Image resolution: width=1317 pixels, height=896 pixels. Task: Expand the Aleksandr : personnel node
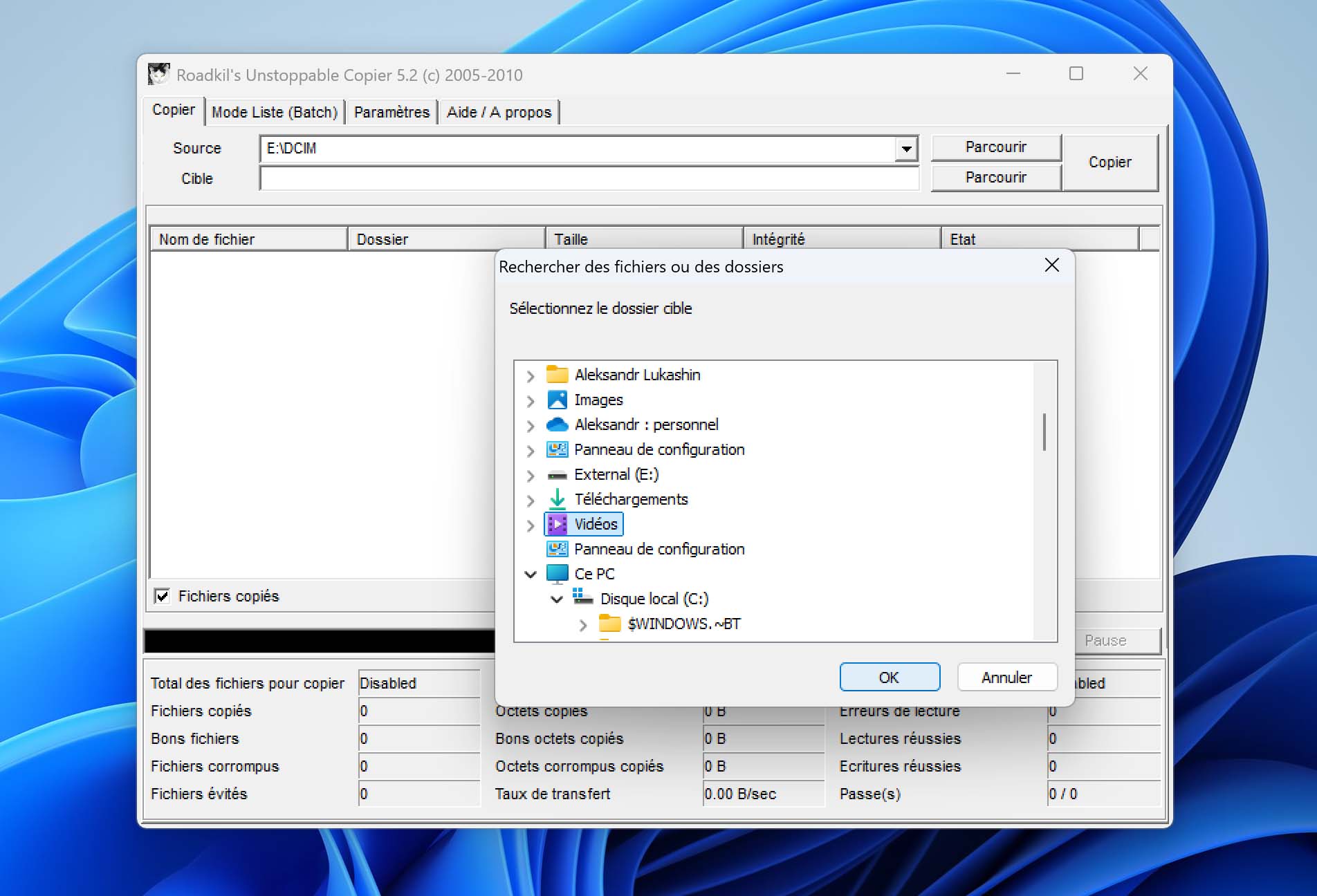point(531,426)
